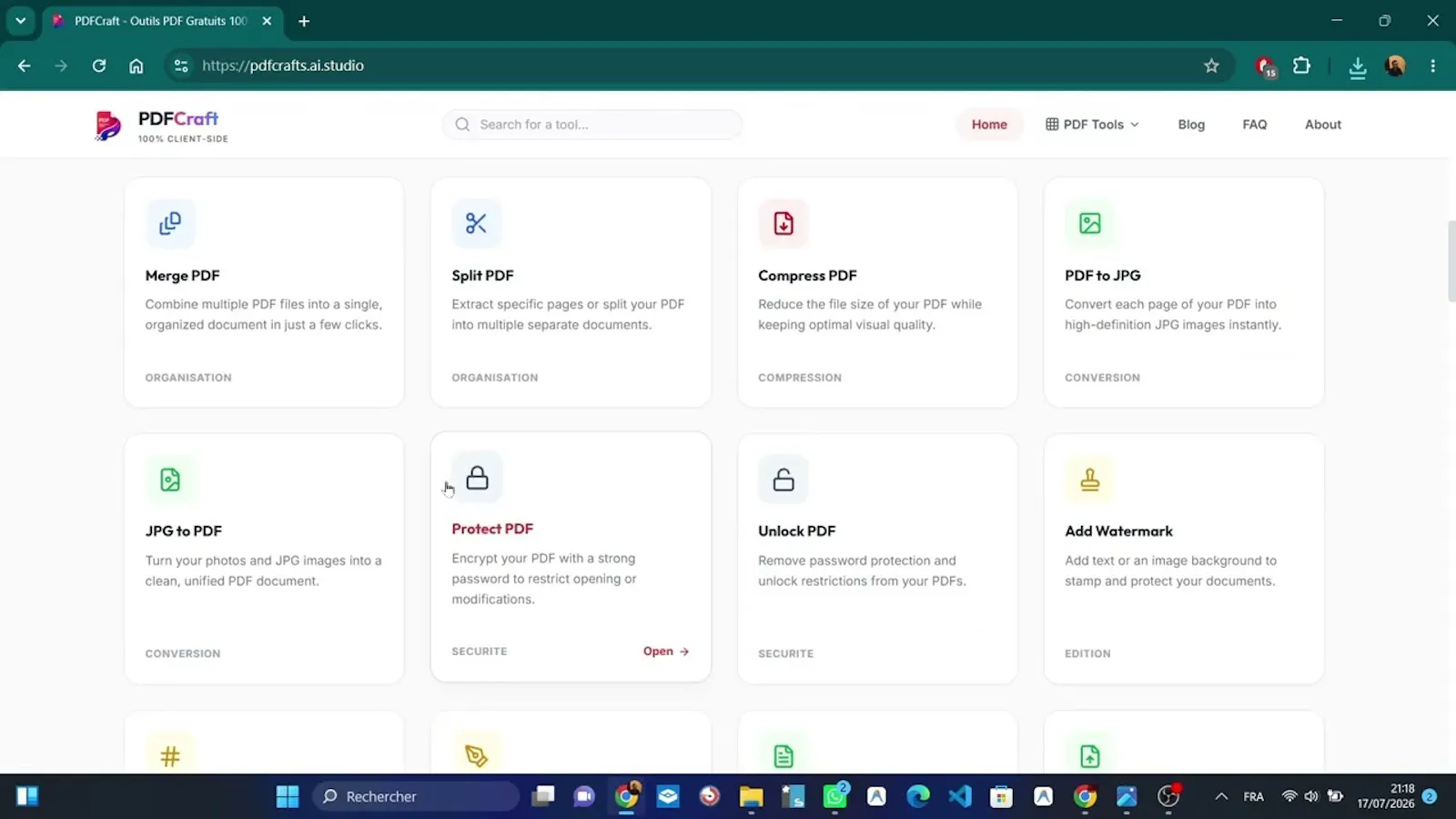Click the COMPRESSION category label
1456x819 pixels.
point(800,378)
